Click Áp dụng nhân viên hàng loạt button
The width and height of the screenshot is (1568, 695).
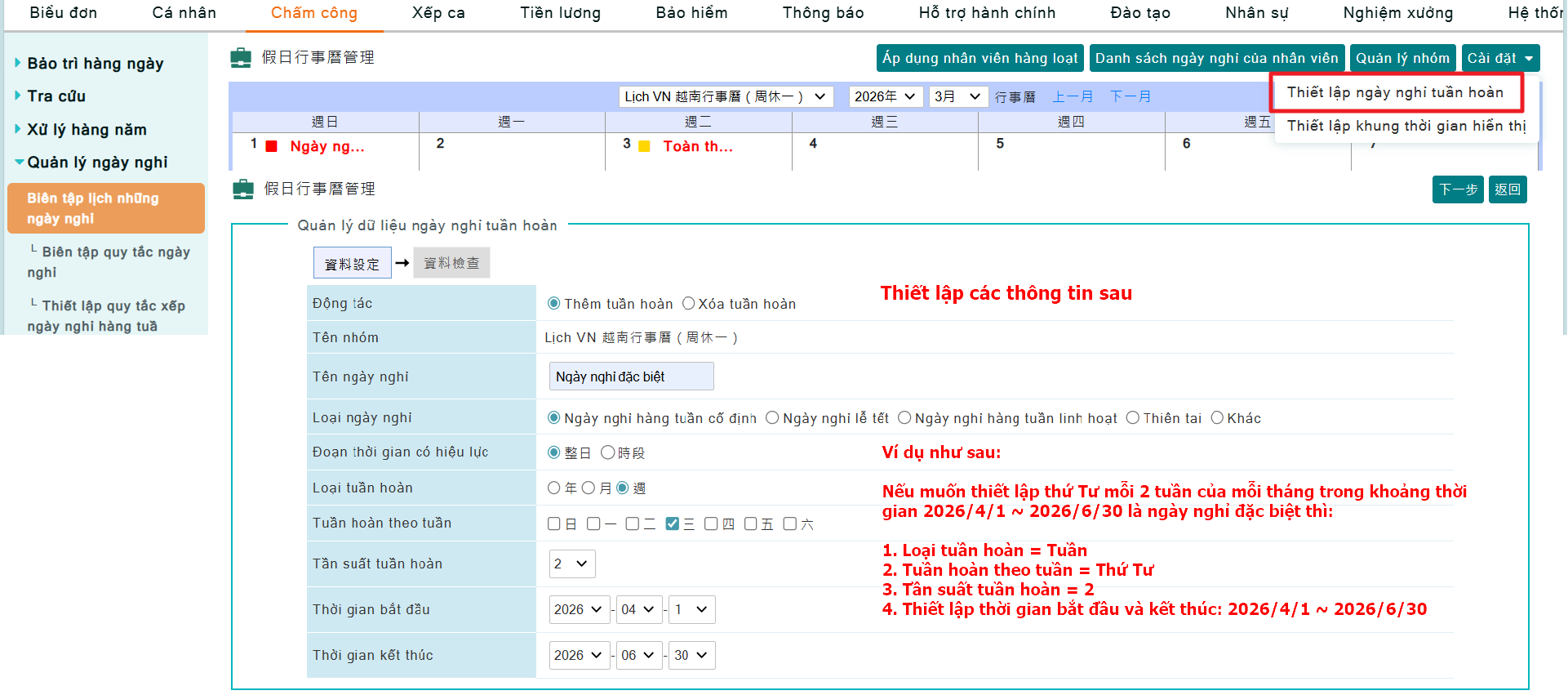point(979,58)
